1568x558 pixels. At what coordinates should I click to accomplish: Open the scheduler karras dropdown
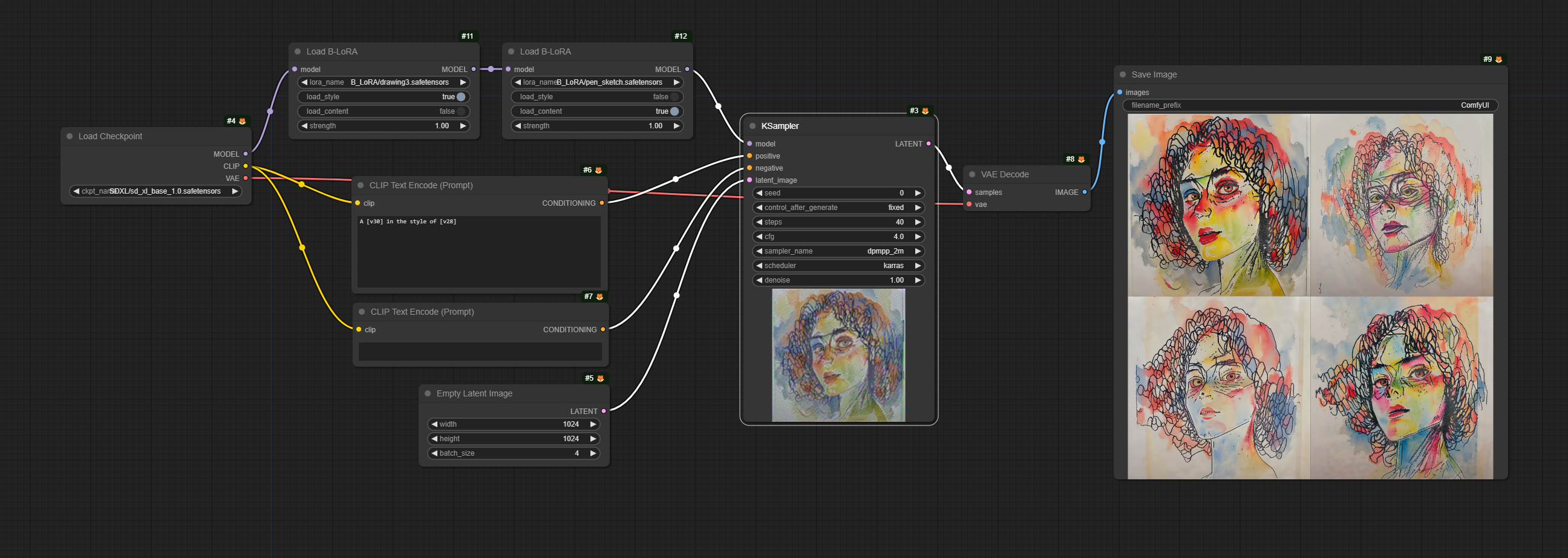839,266
